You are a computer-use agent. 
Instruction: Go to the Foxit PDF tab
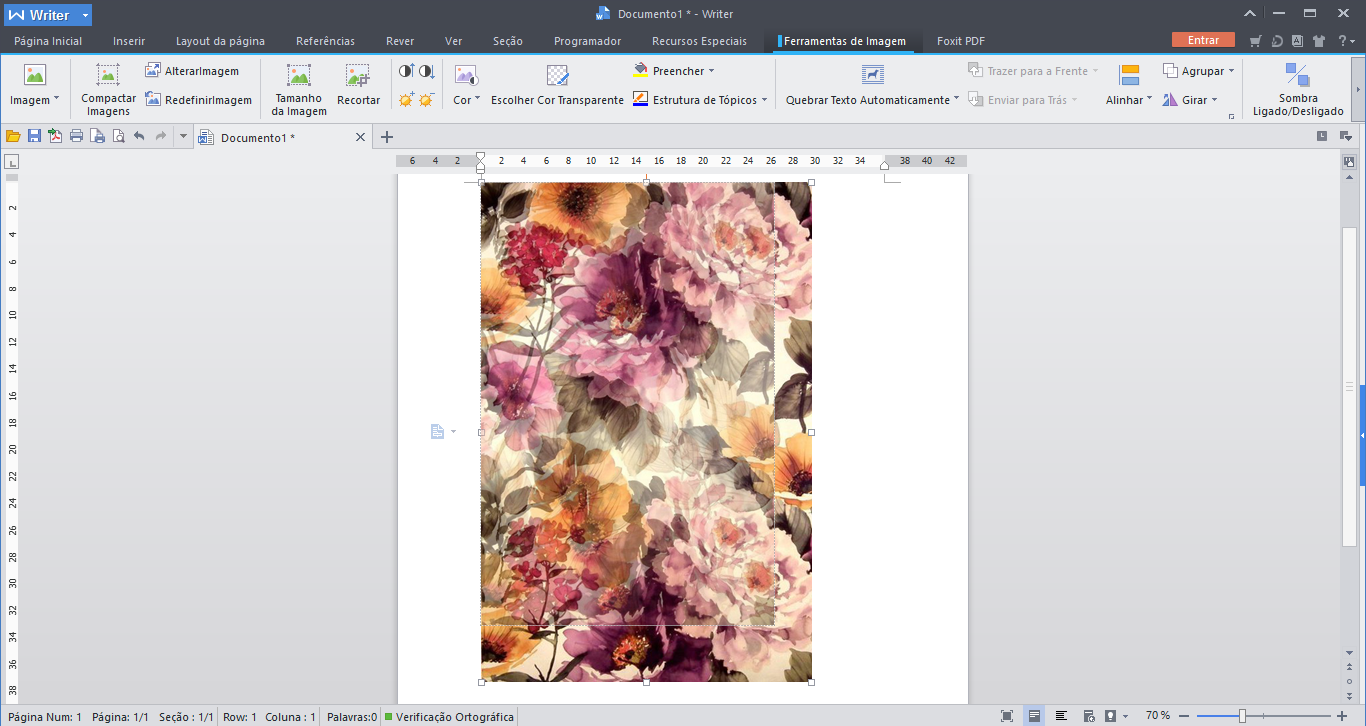(960, 41)
